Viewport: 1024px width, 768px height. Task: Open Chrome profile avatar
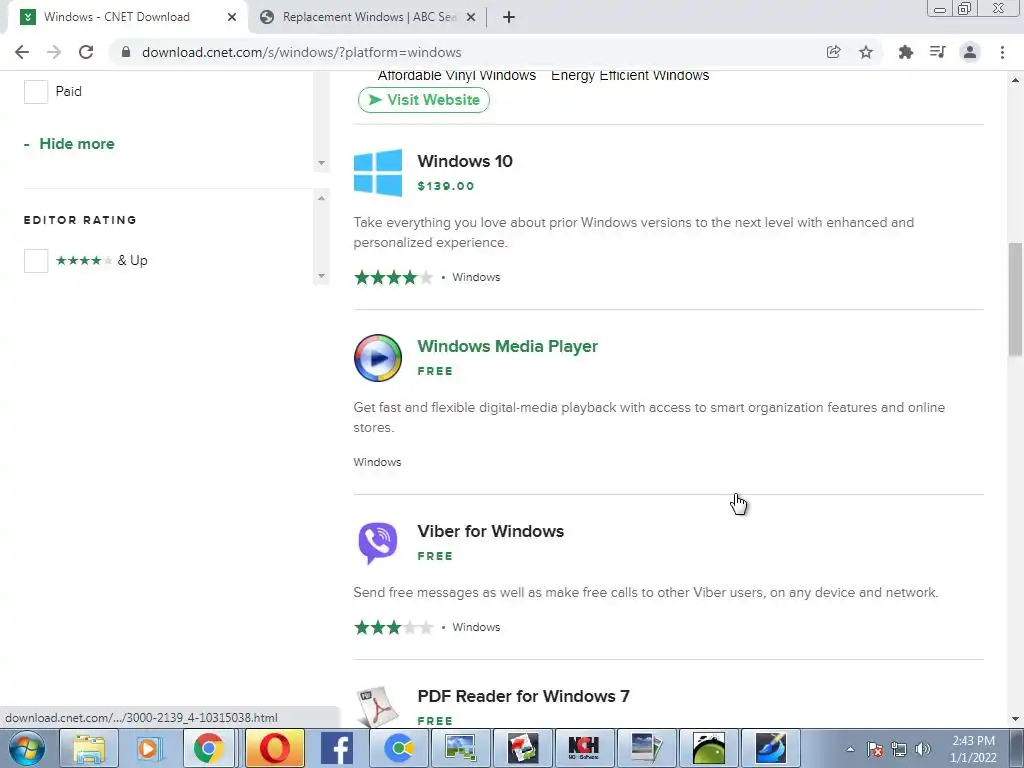tap(970, 52)
